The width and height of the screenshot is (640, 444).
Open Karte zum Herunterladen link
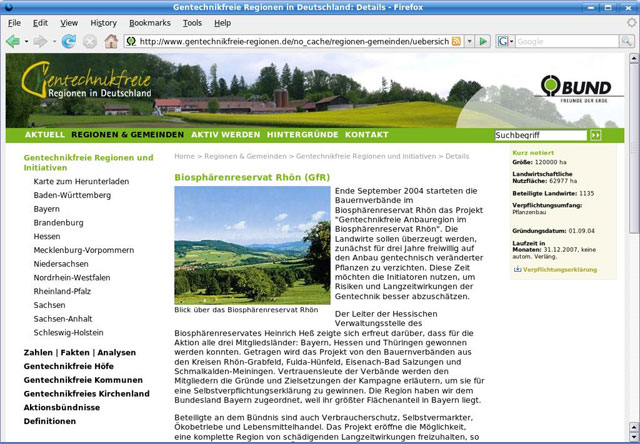click(81, 181)
